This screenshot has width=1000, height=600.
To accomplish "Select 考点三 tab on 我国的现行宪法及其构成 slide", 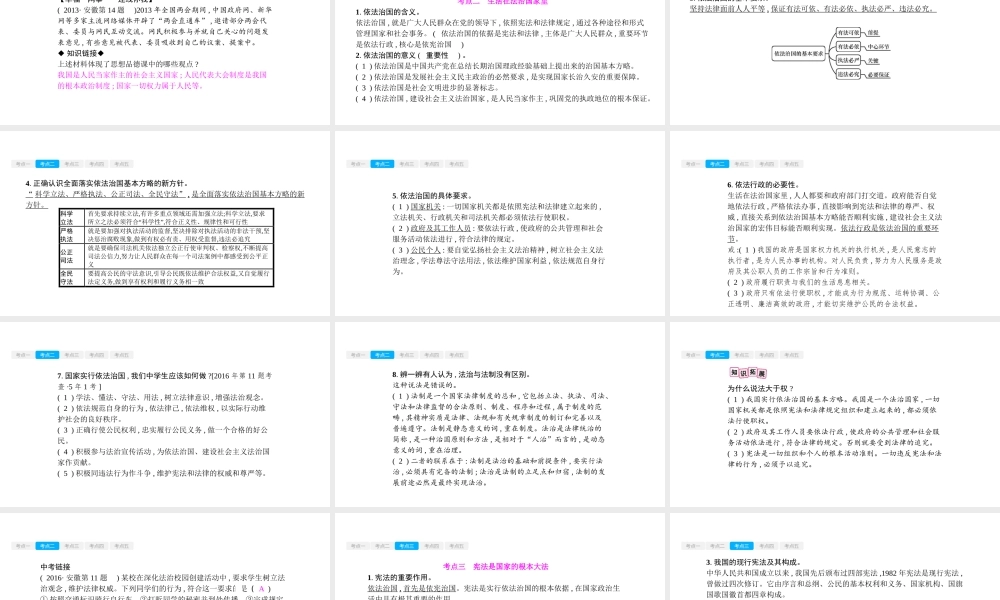I will click(742, 546).
